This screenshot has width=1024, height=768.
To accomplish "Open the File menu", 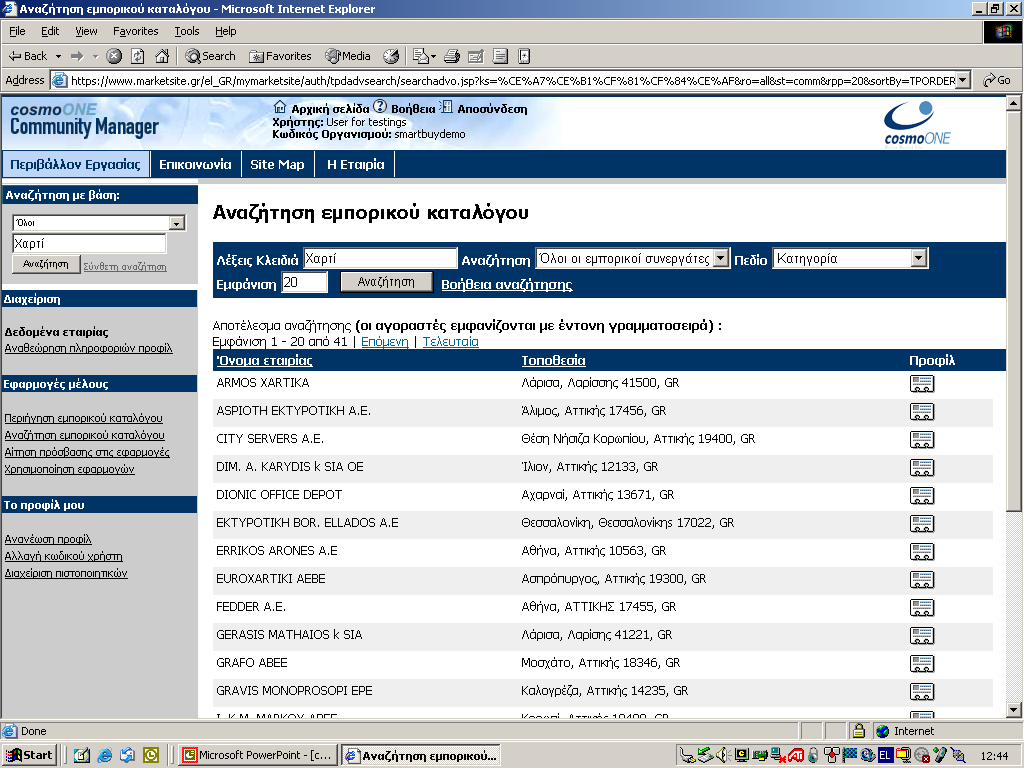I will 17,31.
